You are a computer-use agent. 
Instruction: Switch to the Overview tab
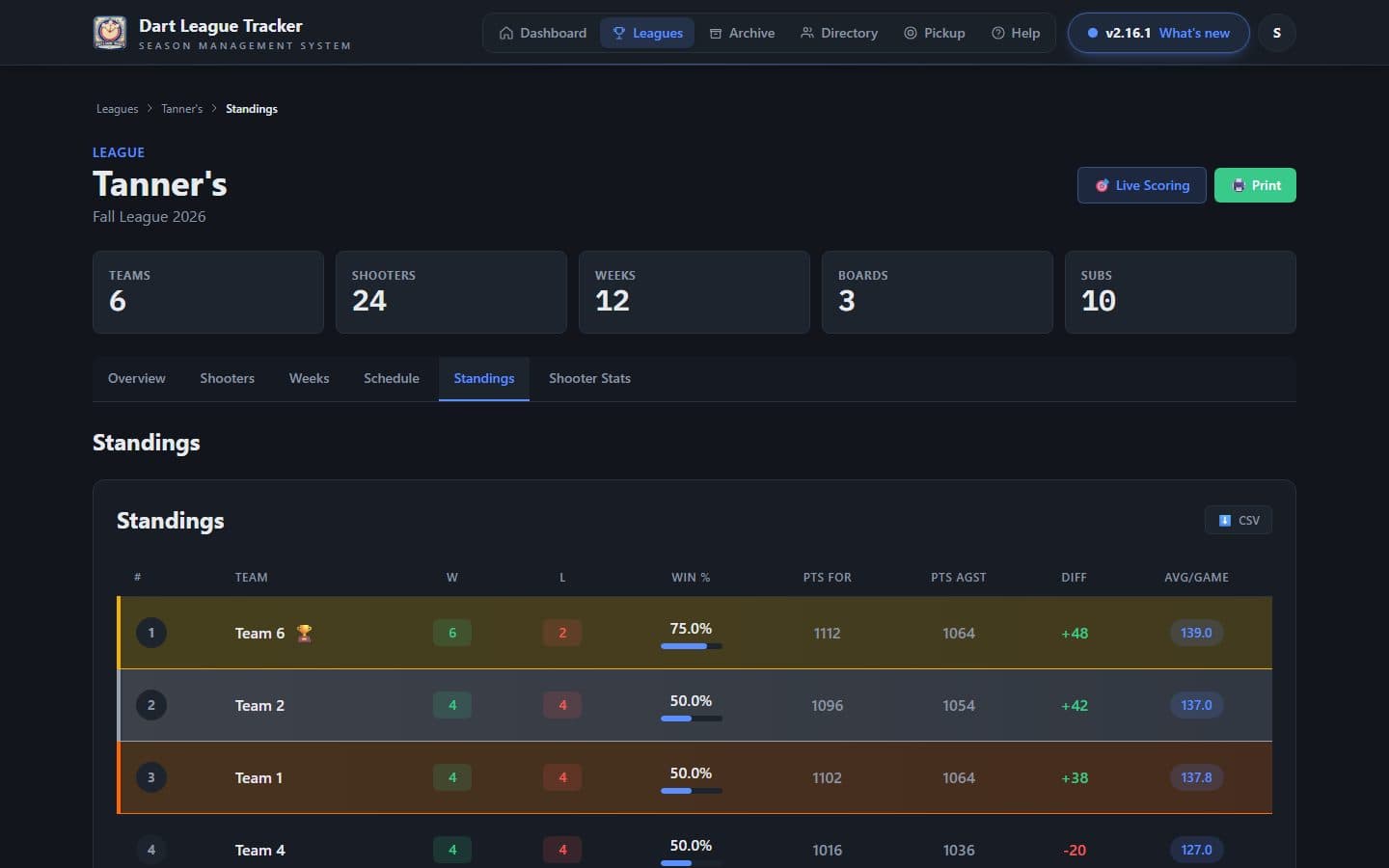point(137,378)
